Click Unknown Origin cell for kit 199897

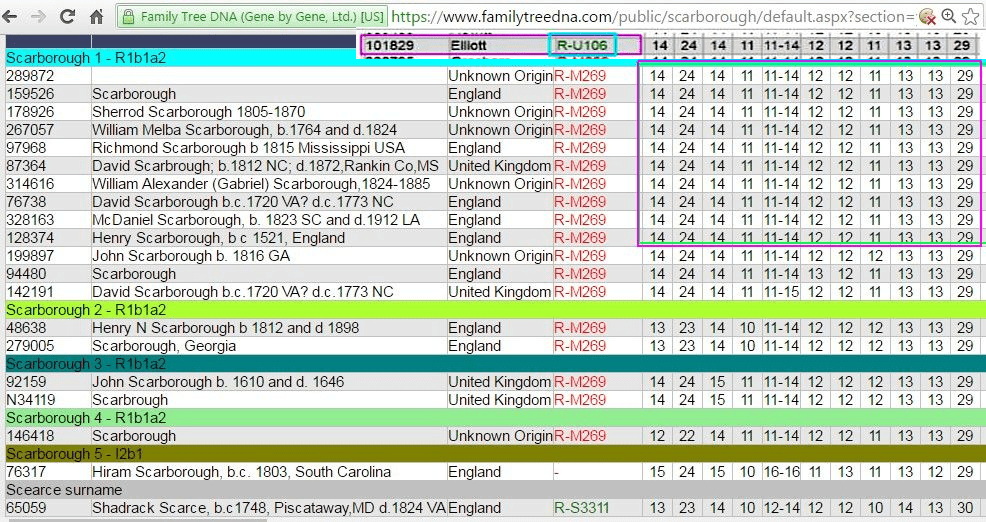[x=501, y=256]
